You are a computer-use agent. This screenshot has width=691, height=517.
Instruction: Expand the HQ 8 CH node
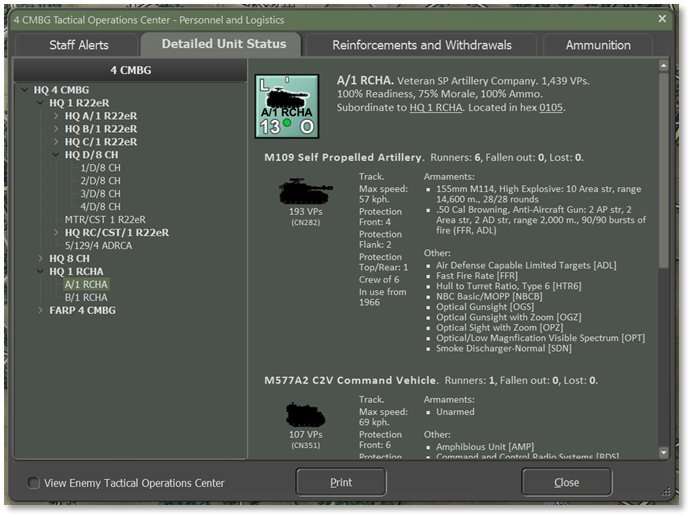pyautogui.click(x=40, y=259)
